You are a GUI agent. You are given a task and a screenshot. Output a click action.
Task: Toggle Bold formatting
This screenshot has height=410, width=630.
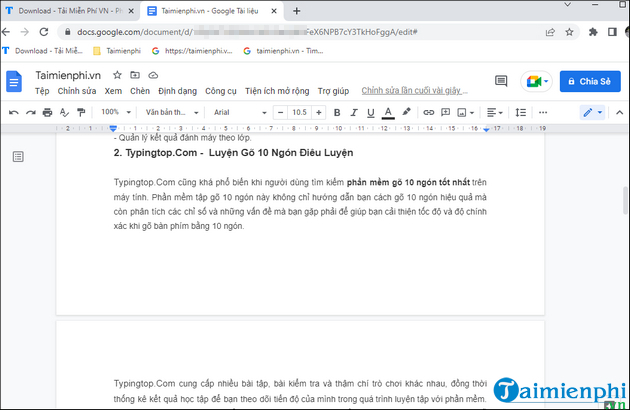(x=337, y=113)
